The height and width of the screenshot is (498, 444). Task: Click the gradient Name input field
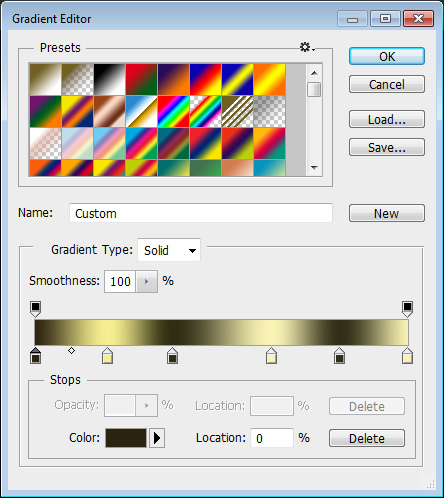point(201,213)
